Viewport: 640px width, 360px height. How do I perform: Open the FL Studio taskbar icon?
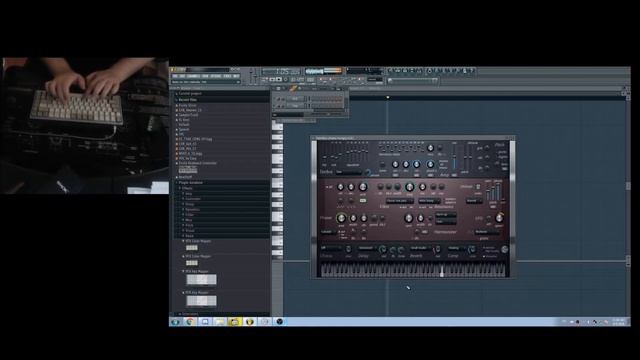point(249,322)
